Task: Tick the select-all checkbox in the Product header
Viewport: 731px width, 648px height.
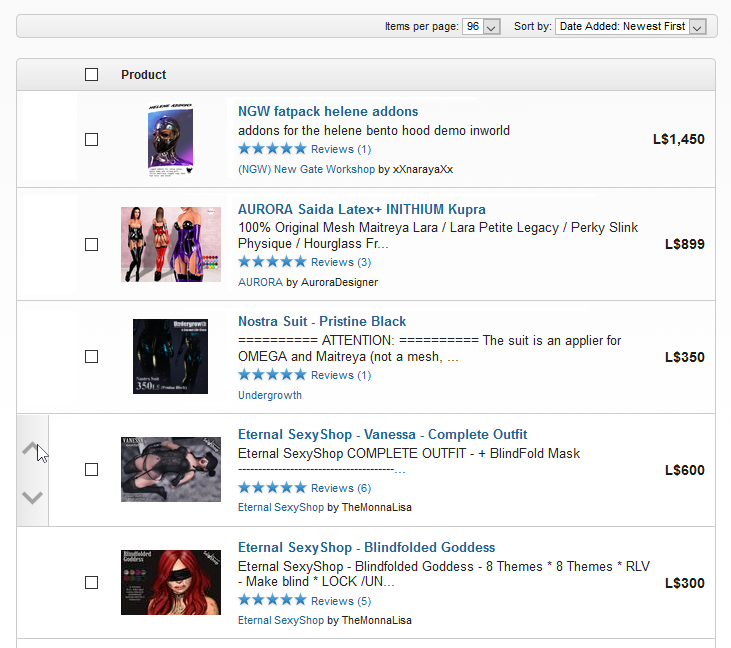Action: pos(92,74)
